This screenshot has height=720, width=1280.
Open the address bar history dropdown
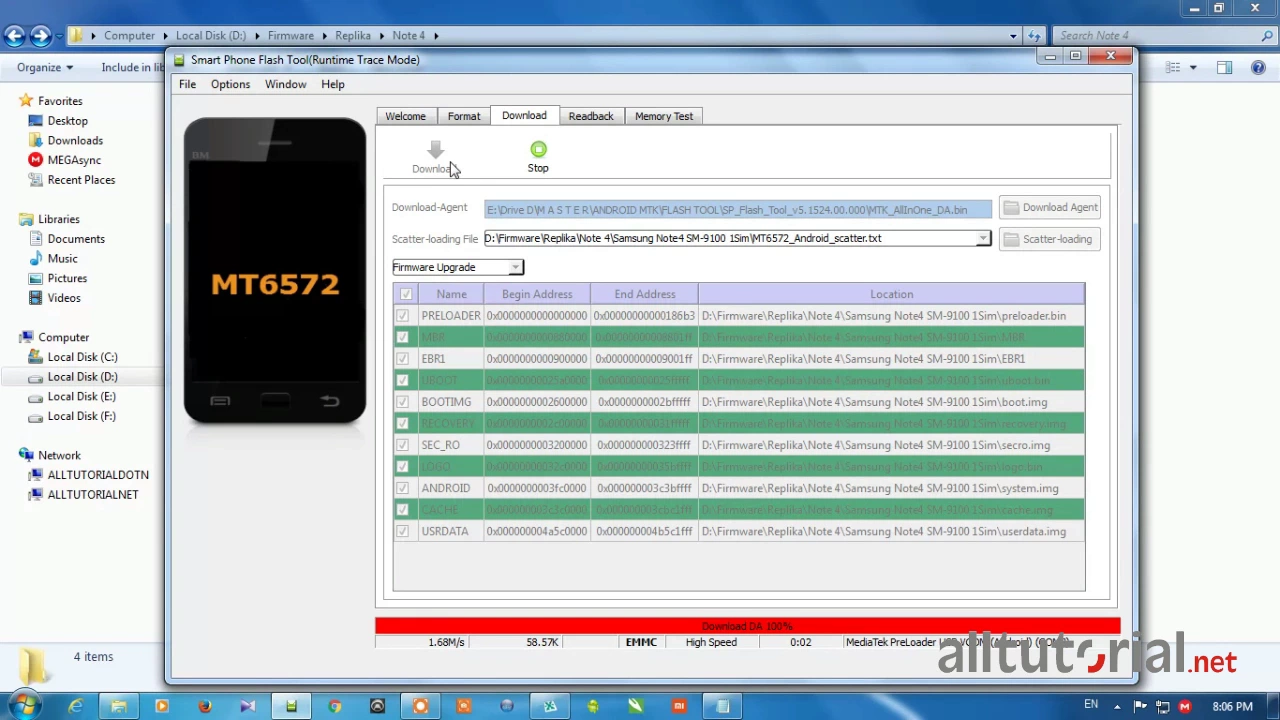tap(1013, 36)
